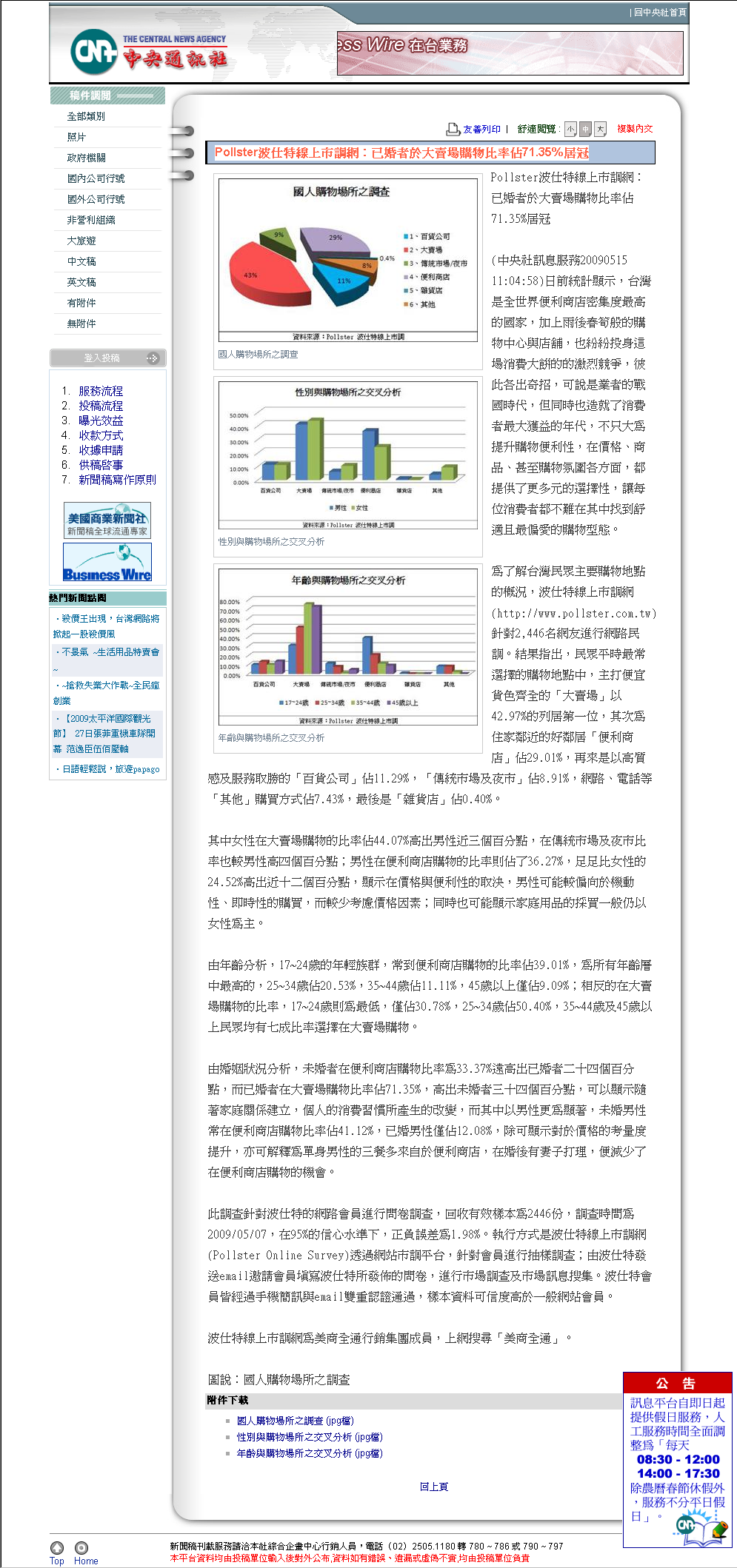This screenshot has width=737, height=1568.
Task: Open the 國人購物場所之調查 pie chart image
Action: coord(347,260)
